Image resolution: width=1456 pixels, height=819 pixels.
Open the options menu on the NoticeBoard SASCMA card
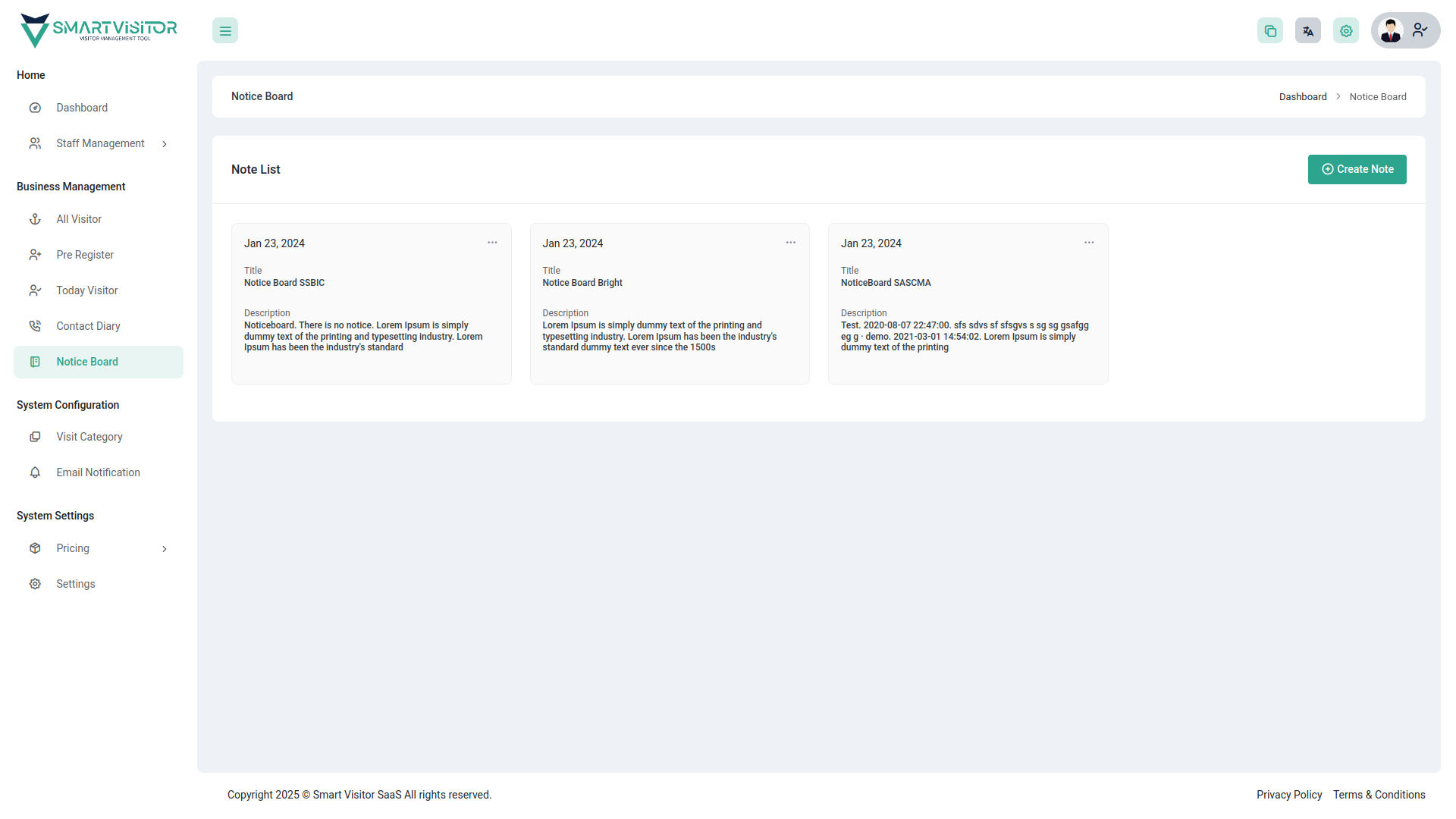tap(1089, 242)
